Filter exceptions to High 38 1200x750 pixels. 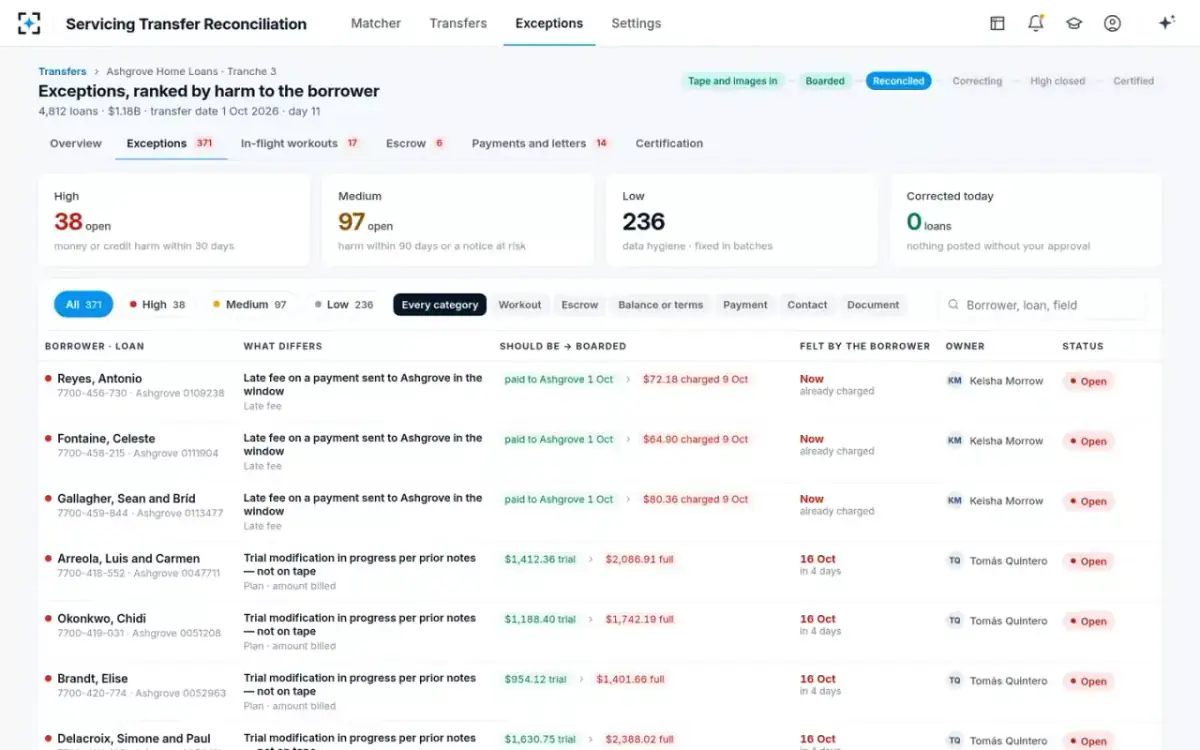tap(157, 305)
